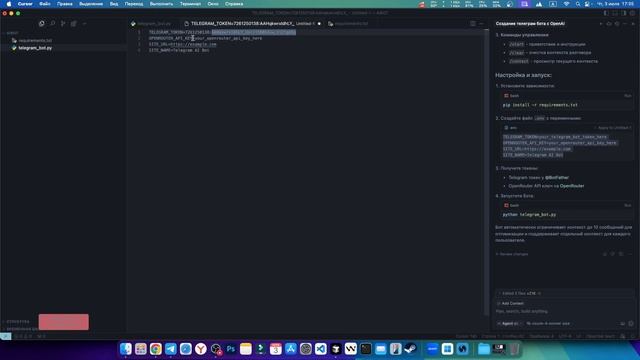Open the model selector dropdown beside Agent
640x360 pixels.
(x=547, y=323)
